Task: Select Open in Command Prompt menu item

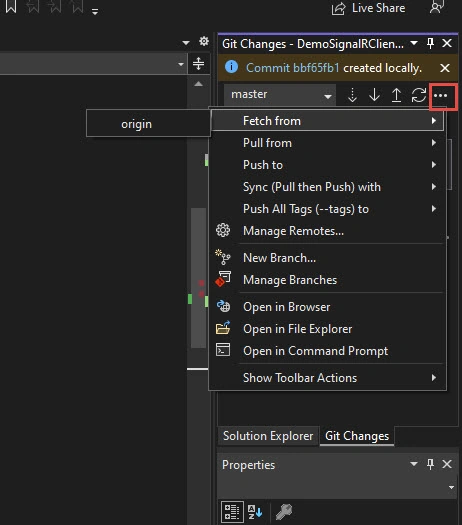Action: [x=327, y=351]
